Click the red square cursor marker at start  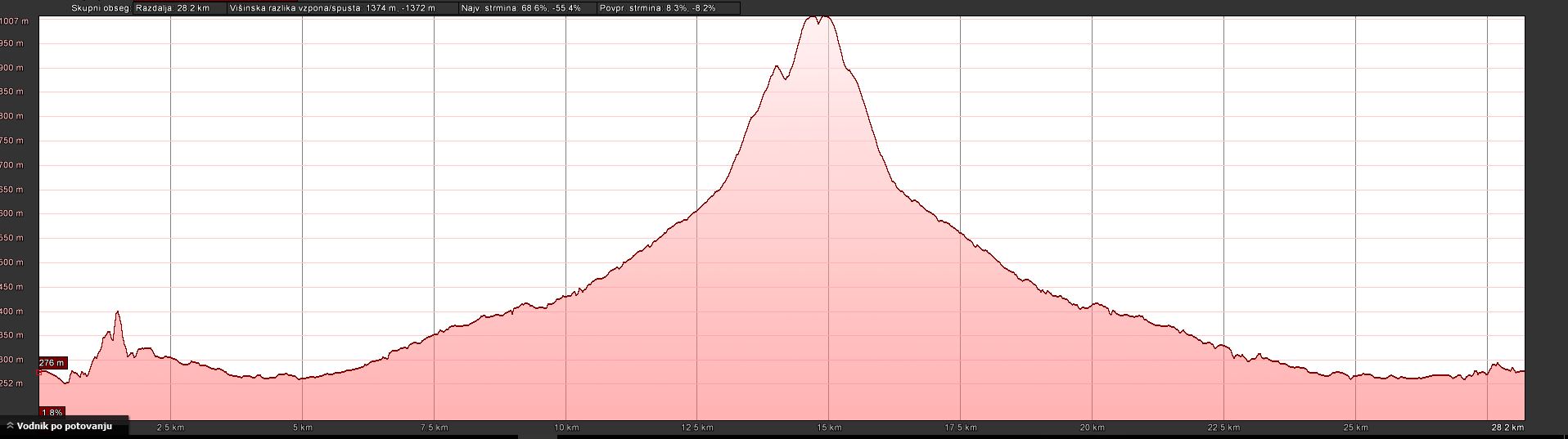39,372
